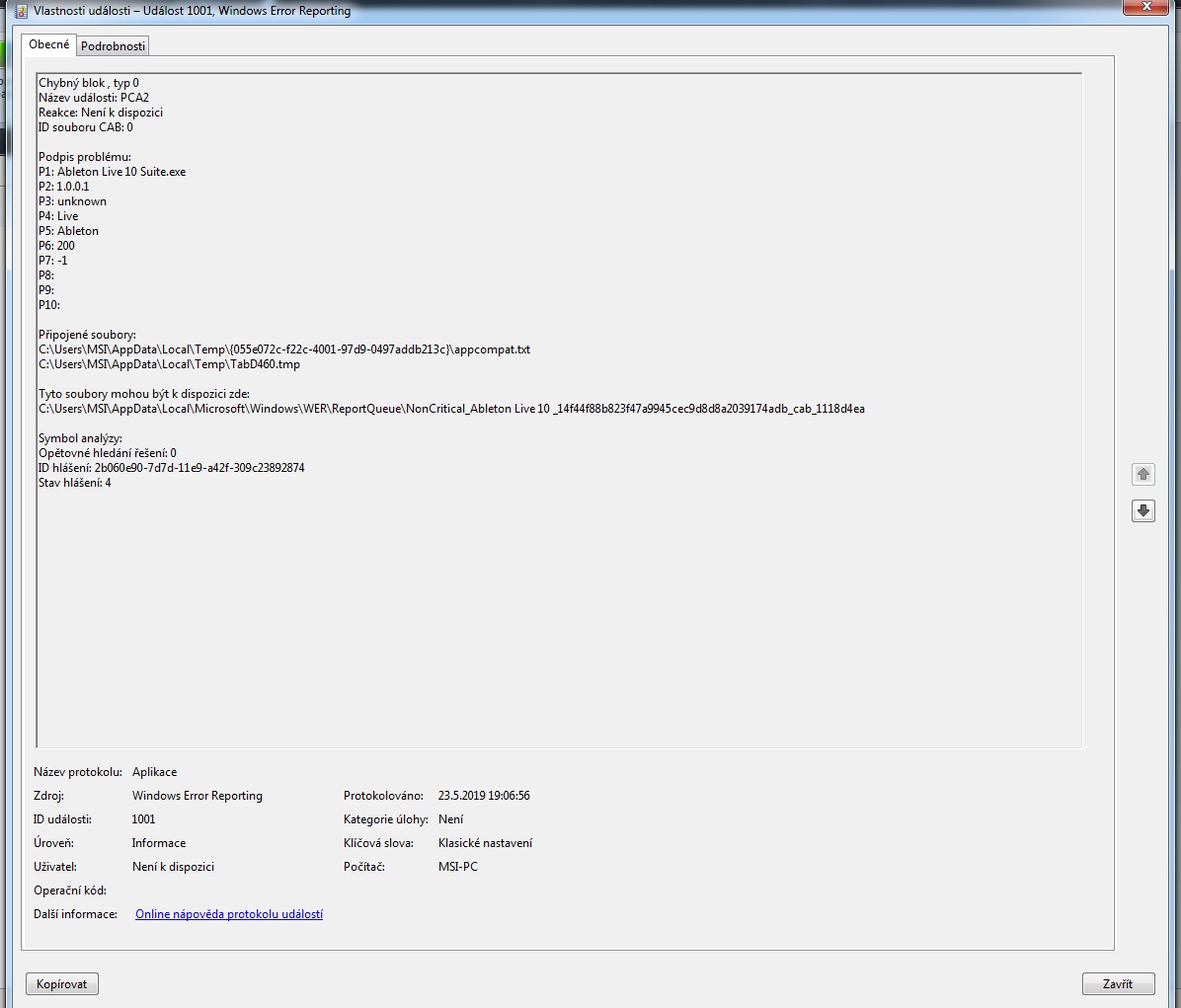
Task: Switch to the Podrobnosti tab
Action: [x=113, y=46]
